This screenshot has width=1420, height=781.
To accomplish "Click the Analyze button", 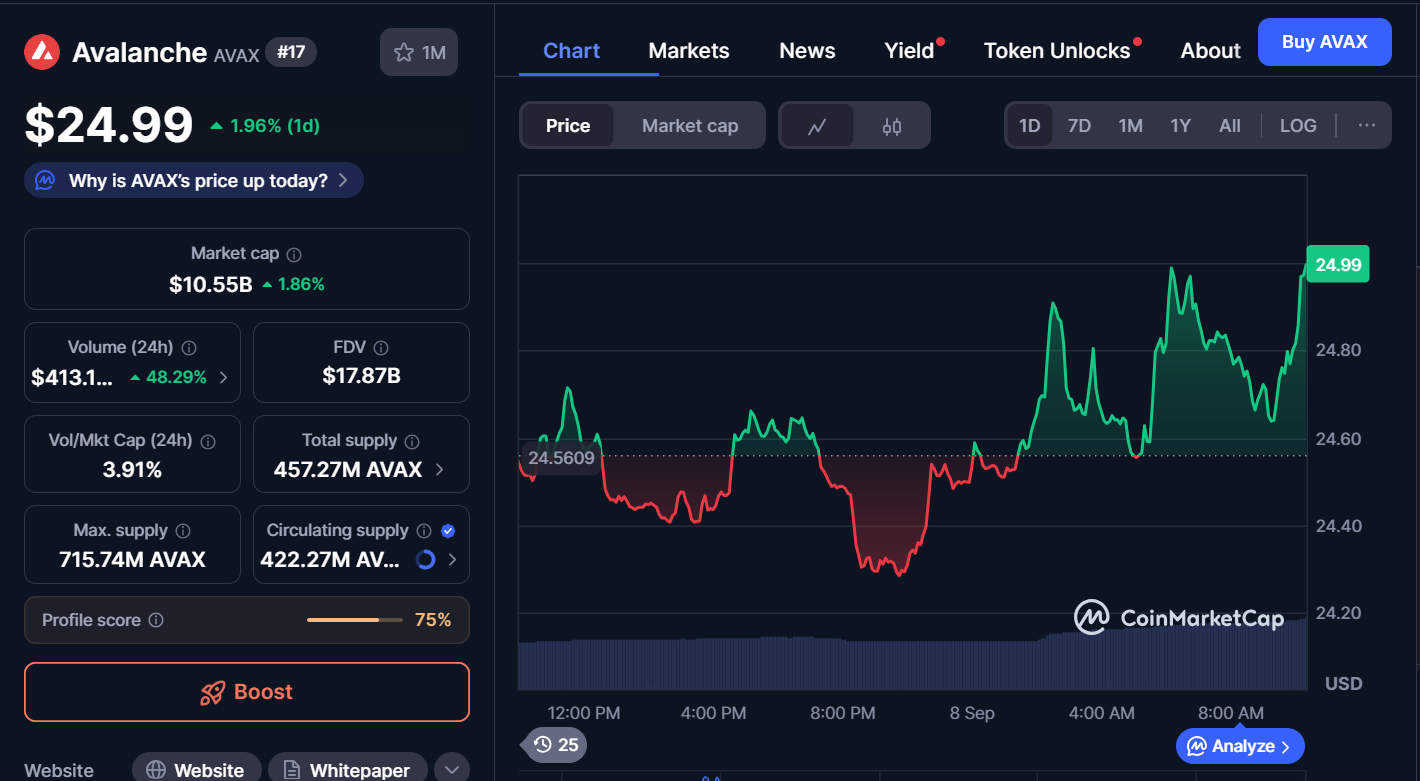I will coord(1240,746).
